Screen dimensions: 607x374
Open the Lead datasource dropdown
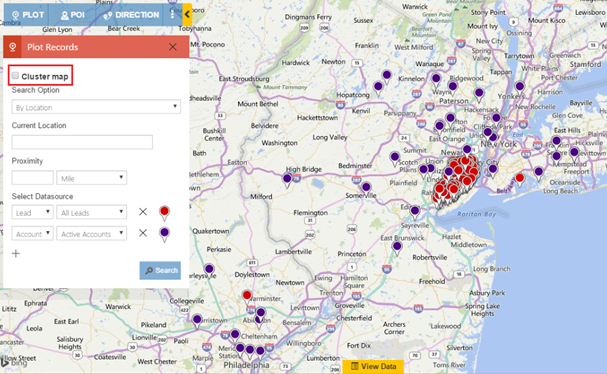[x=33, y=212]
